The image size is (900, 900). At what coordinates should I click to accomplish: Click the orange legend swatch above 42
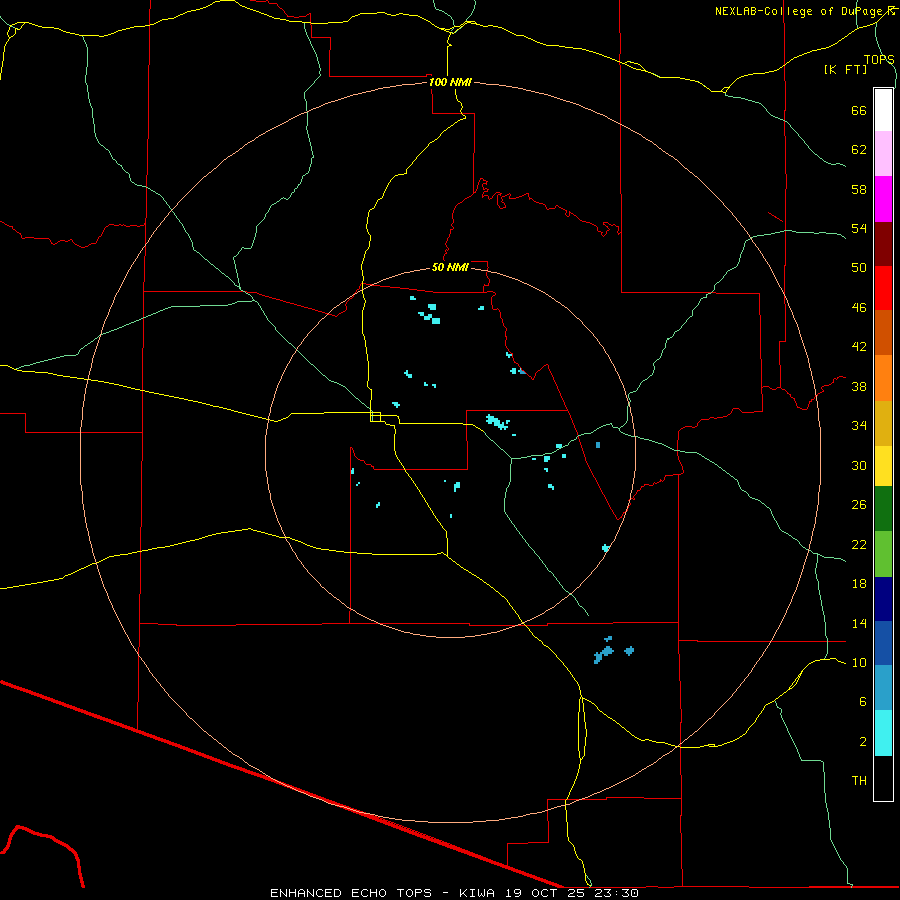pos(883,378)
